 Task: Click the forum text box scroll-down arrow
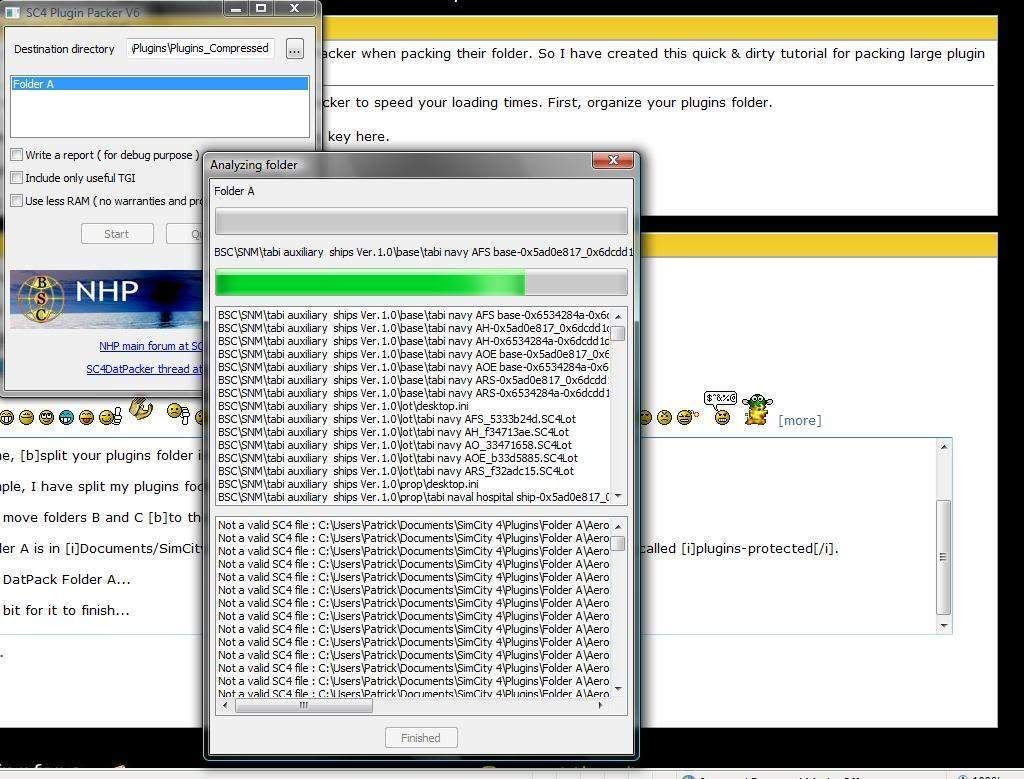tap(943, 626)
